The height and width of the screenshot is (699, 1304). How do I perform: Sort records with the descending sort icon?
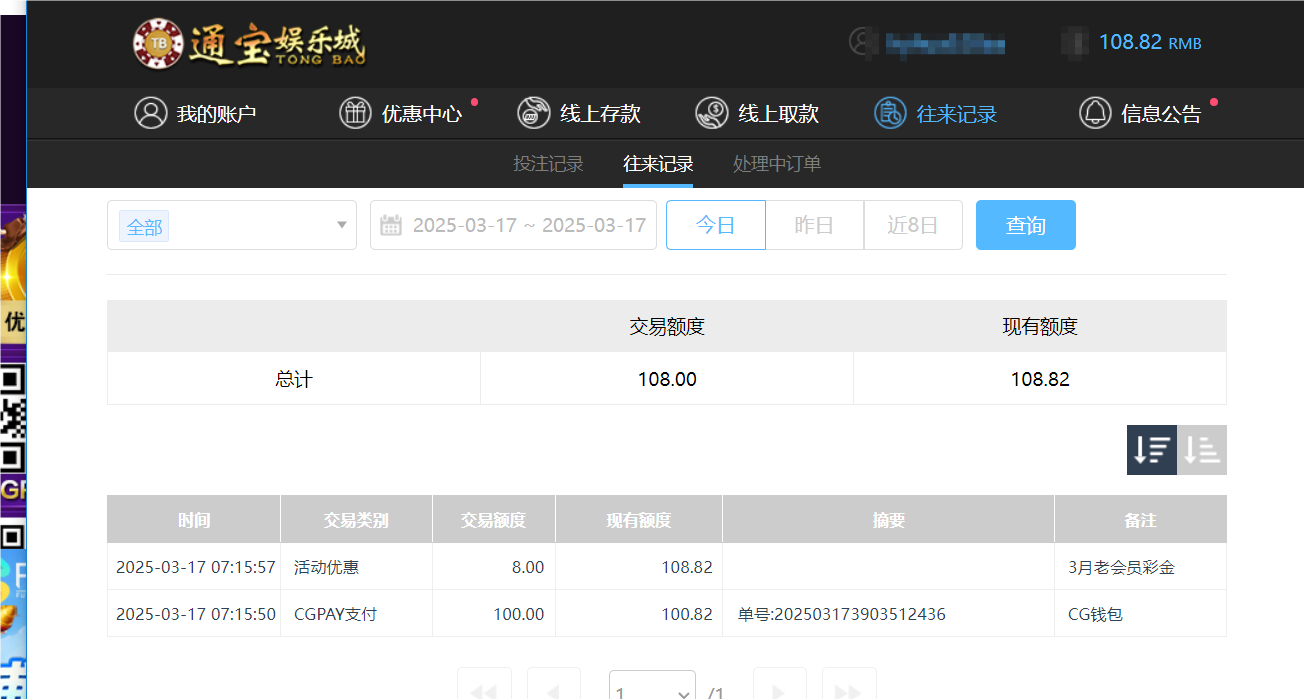tap(1151, 450)
